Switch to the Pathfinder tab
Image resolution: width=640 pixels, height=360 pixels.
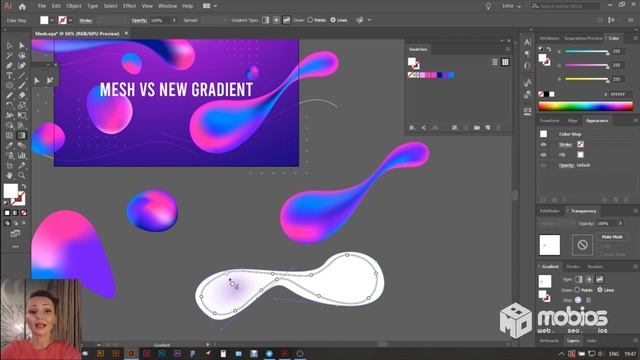coord(550,211)
